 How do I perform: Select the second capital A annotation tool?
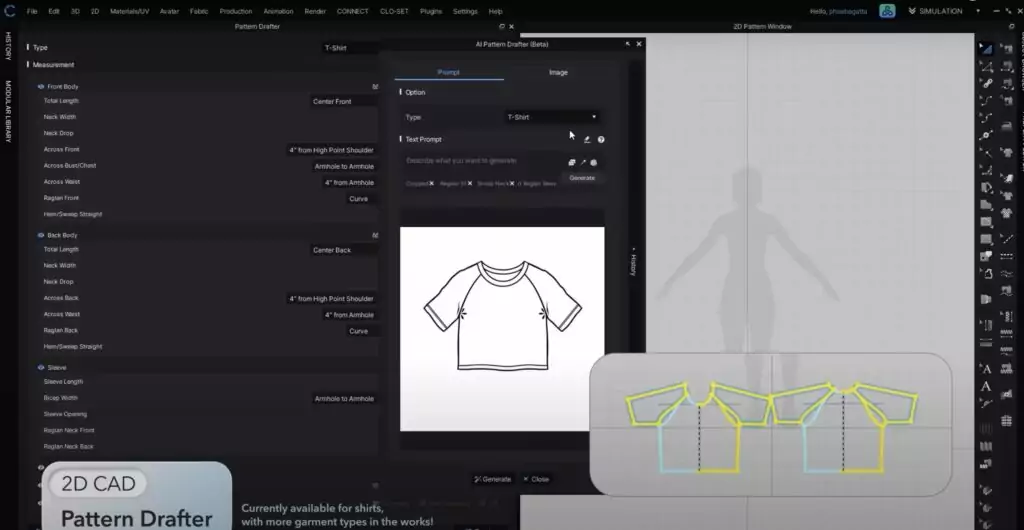tap(986, 386)
